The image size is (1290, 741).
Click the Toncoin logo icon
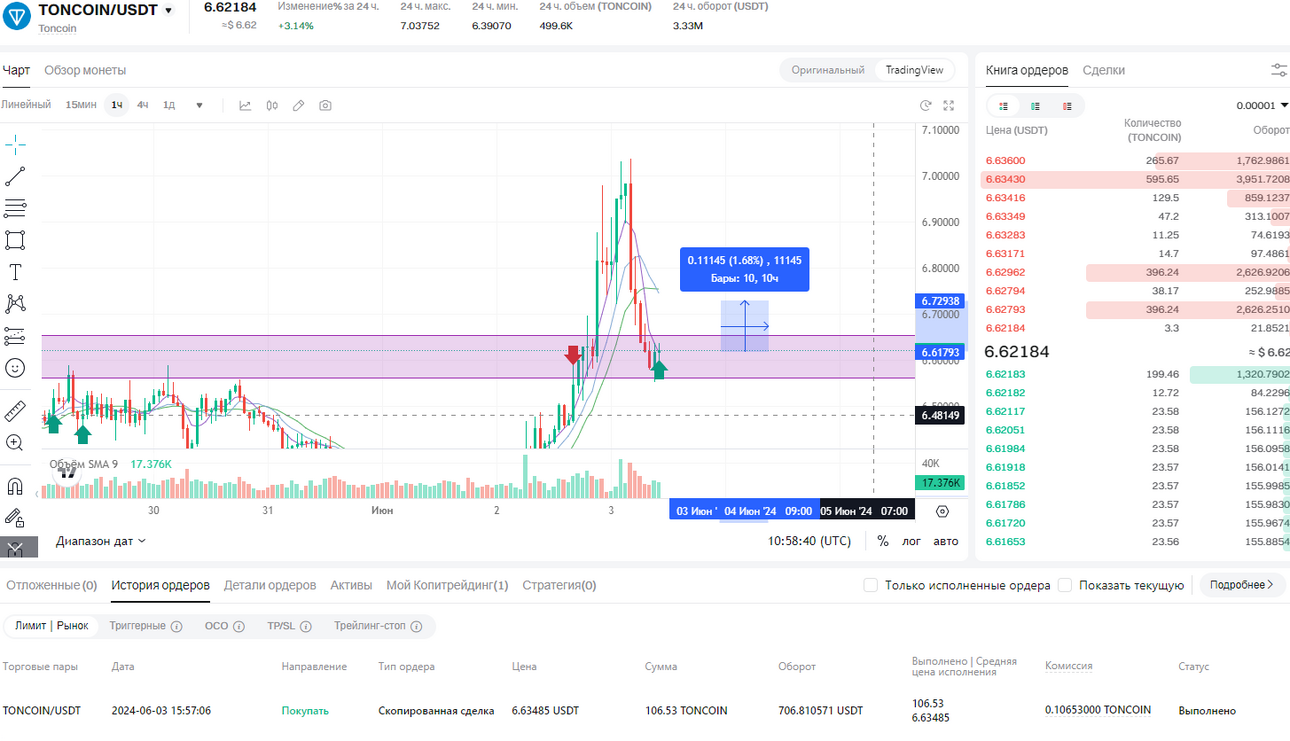point(17,15)
